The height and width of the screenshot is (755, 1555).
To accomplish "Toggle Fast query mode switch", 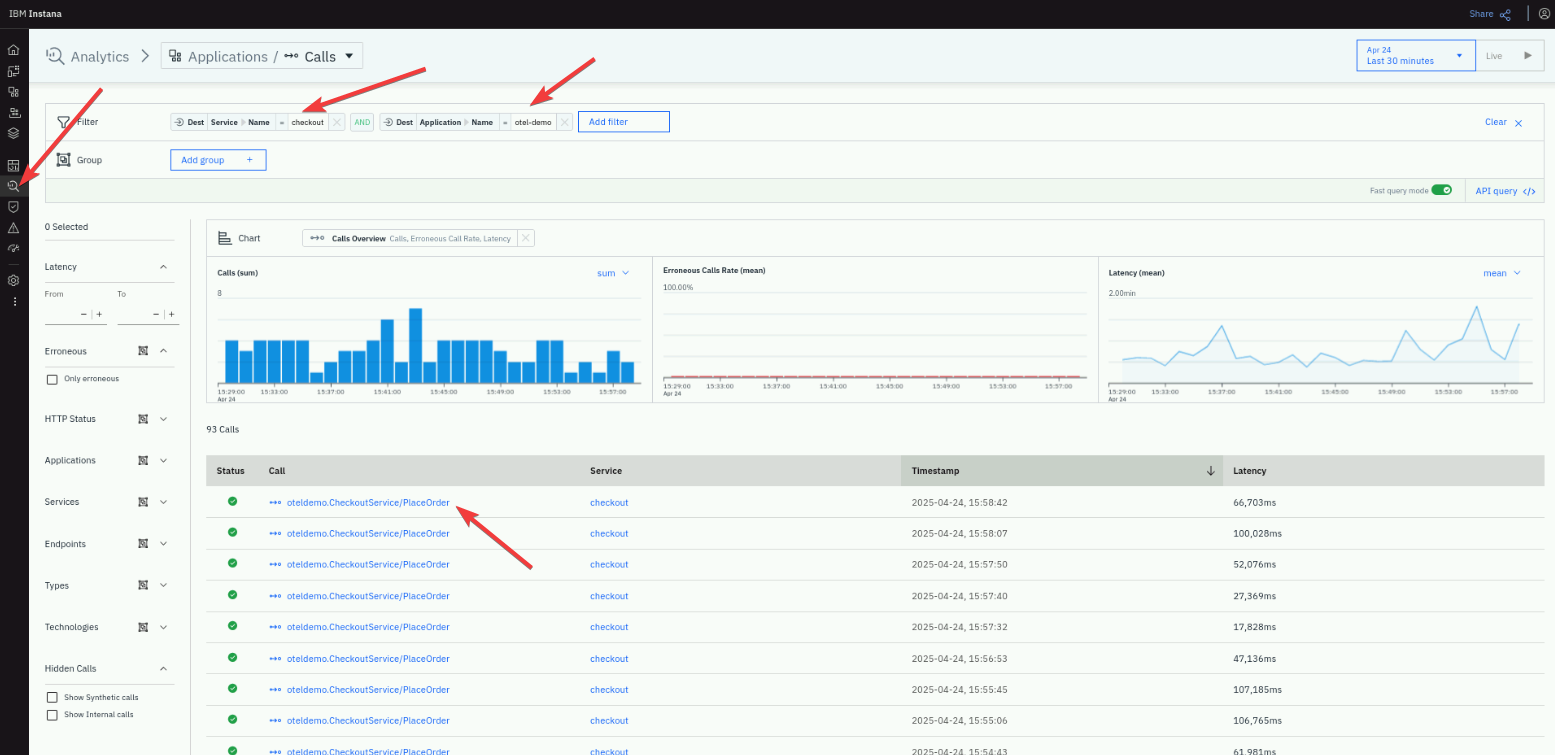I will click(1441, 190).
